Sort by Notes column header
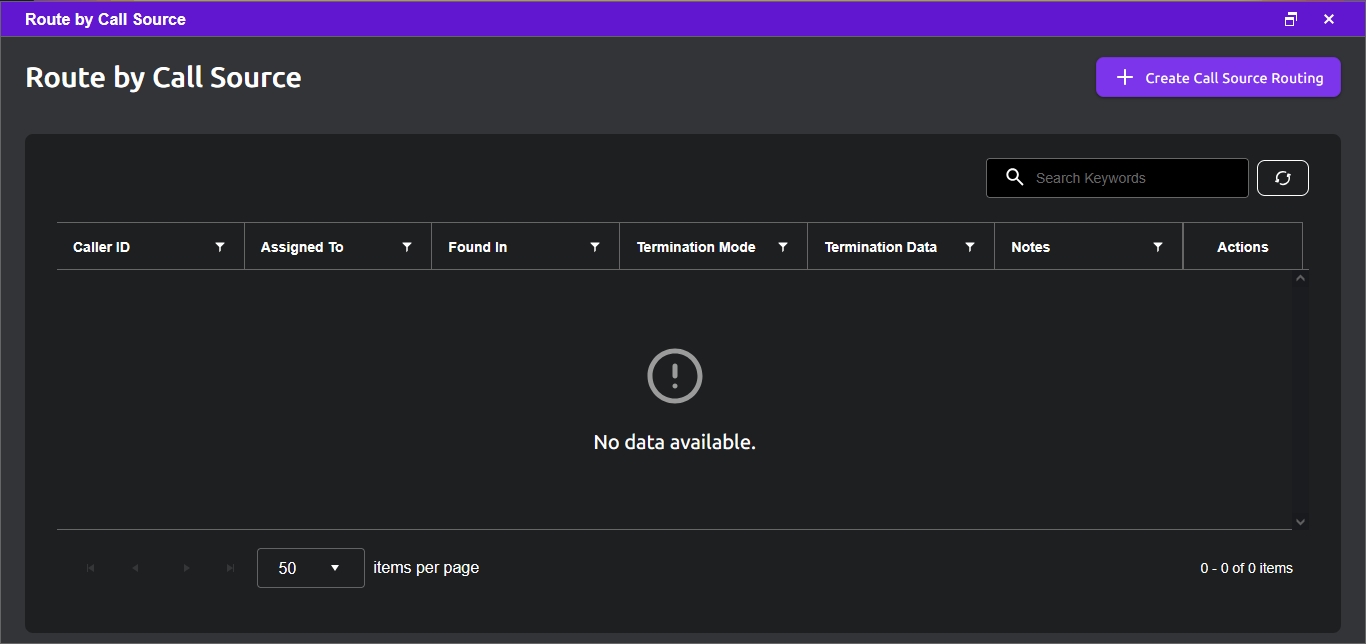The width and height of the screenshot is (1366, 644). [1031, 247]
